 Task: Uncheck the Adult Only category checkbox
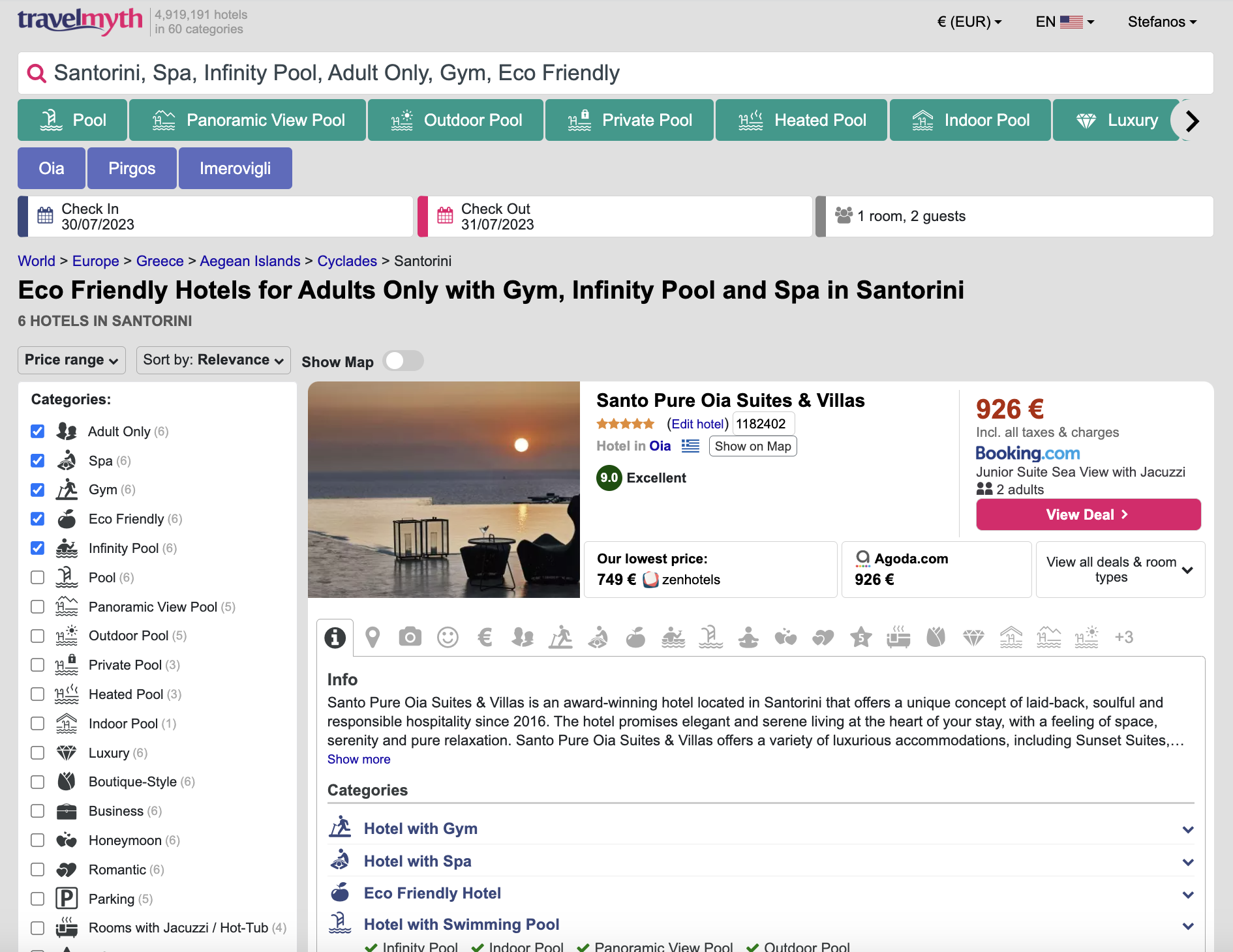tap(38, 432)
